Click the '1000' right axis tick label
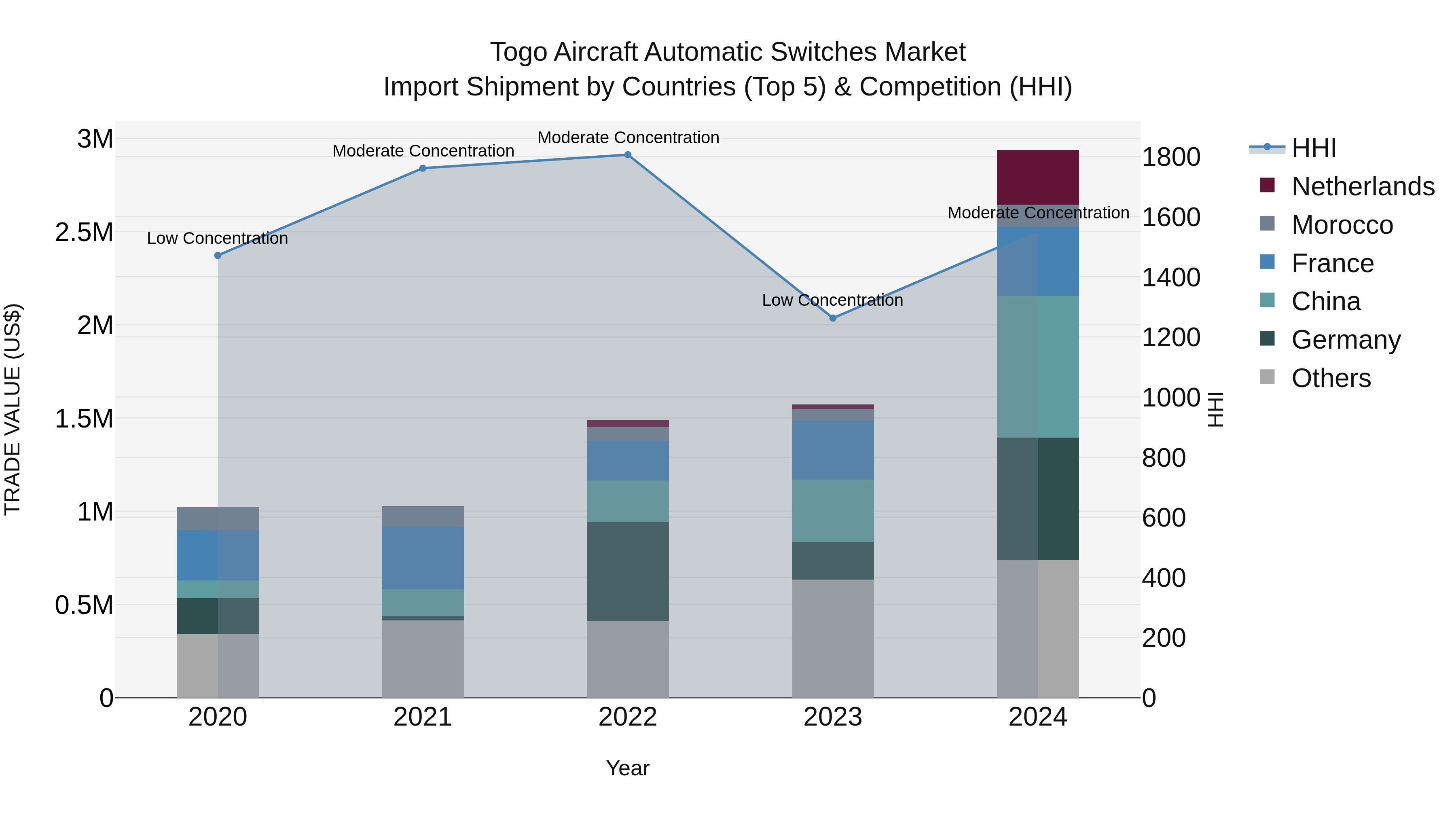Image resolution: width=1456 pixels, height=819 pixels. point(1171,398)
